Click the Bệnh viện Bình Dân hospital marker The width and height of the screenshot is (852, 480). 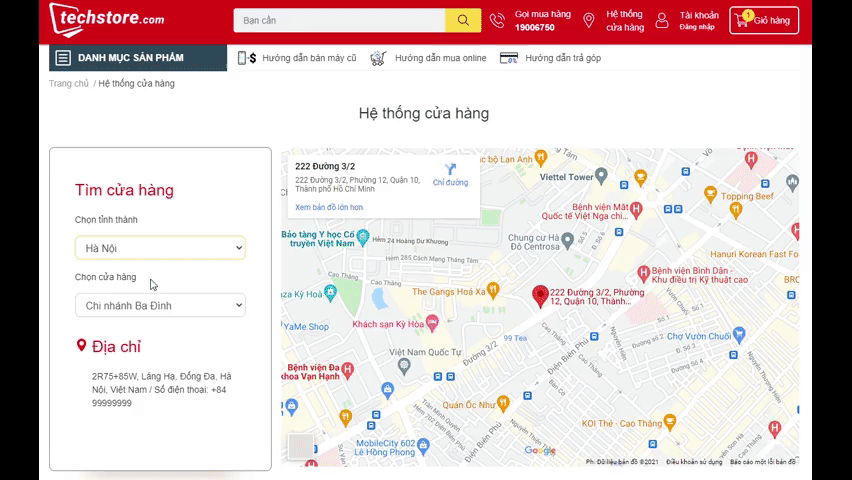pos(643,273)
